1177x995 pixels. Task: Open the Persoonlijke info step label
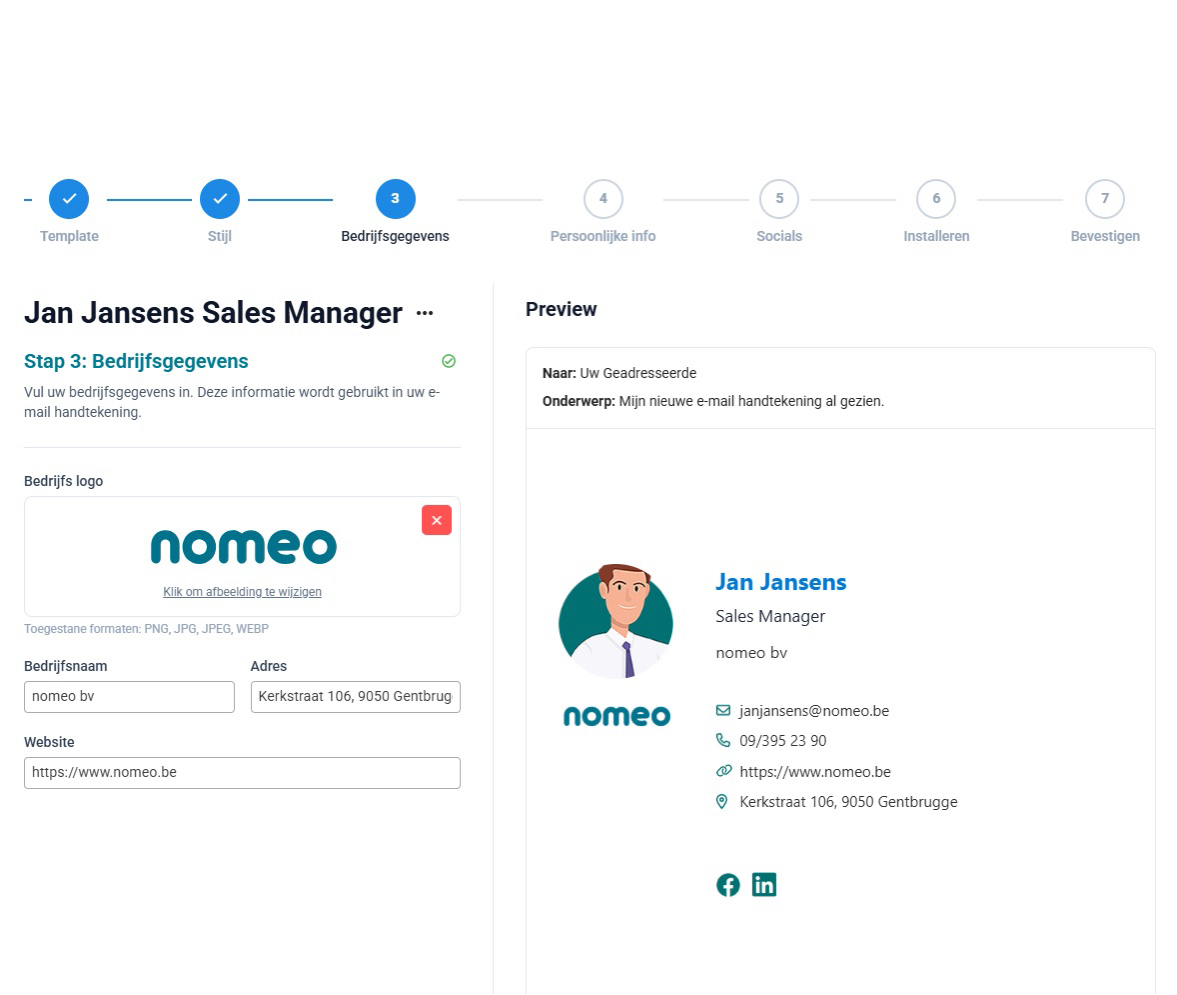pos(603,236)
